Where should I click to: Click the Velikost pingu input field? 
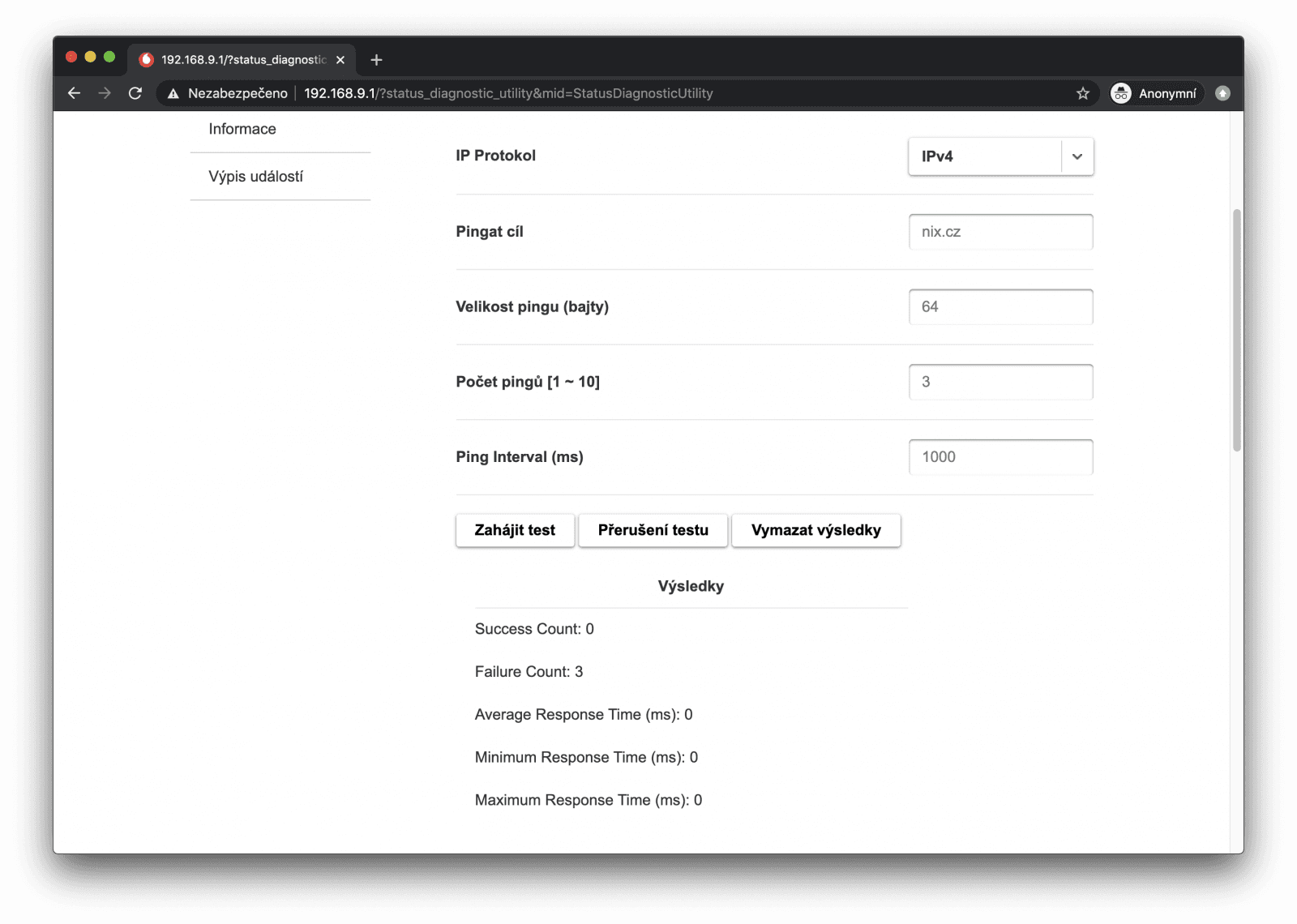tap(1000, 307)
